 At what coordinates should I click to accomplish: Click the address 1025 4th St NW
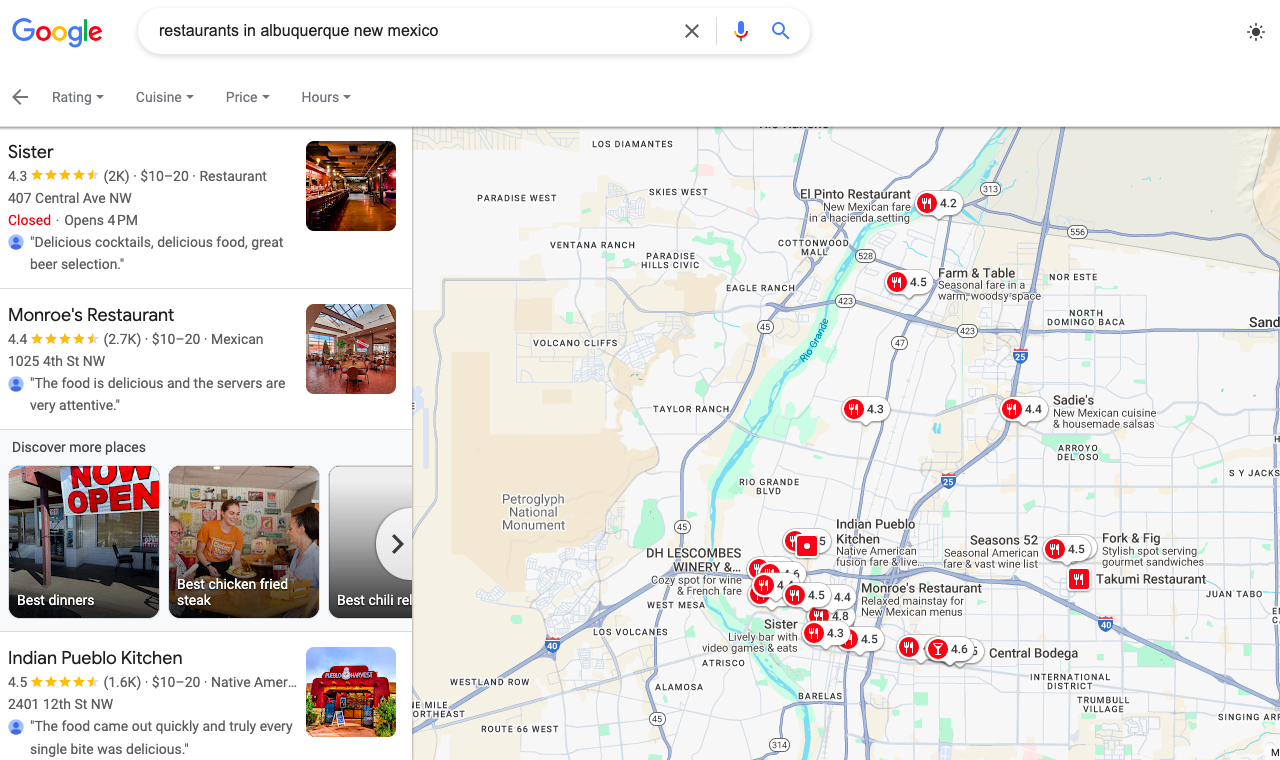[x=57, y=361]
